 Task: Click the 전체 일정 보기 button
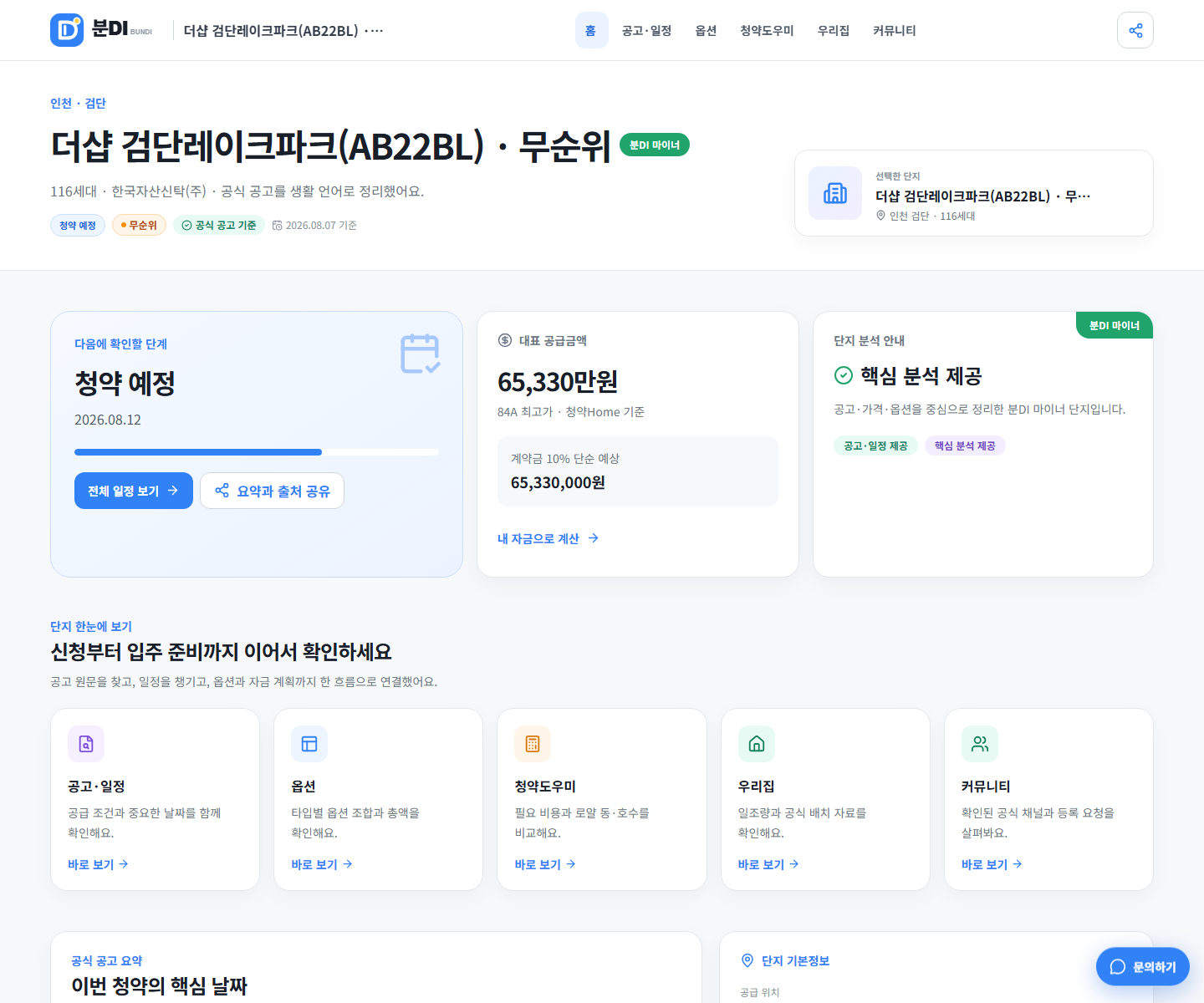[x=134, y=491]
